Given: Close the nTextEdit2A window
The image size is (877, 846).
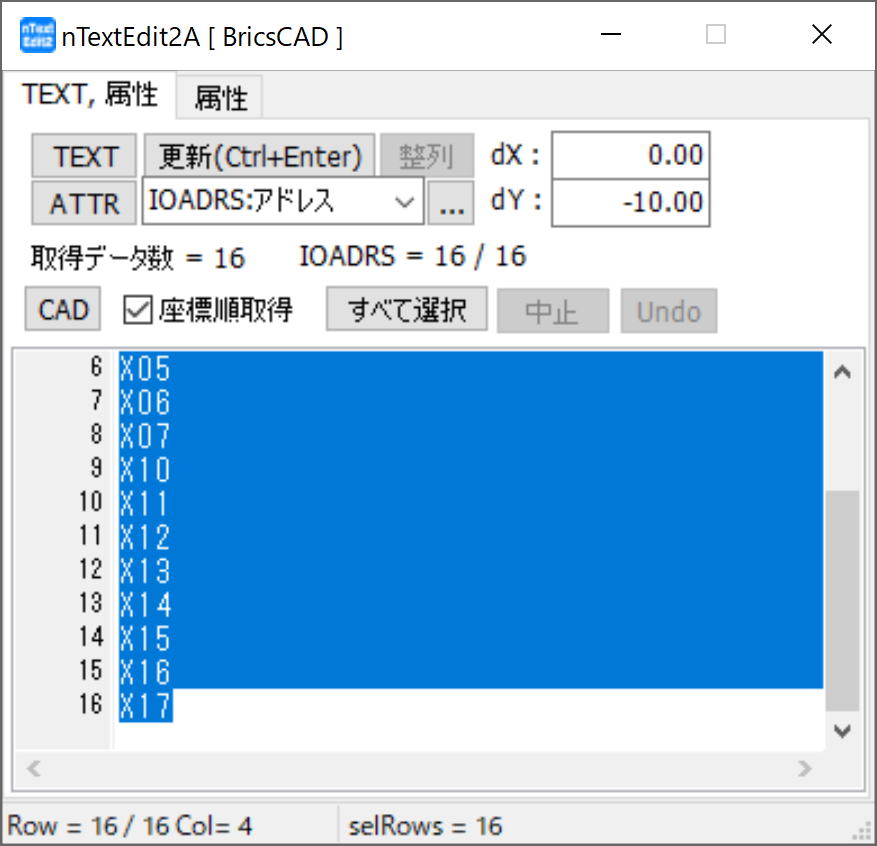Looking at the screenshot, I should [822, 35].
